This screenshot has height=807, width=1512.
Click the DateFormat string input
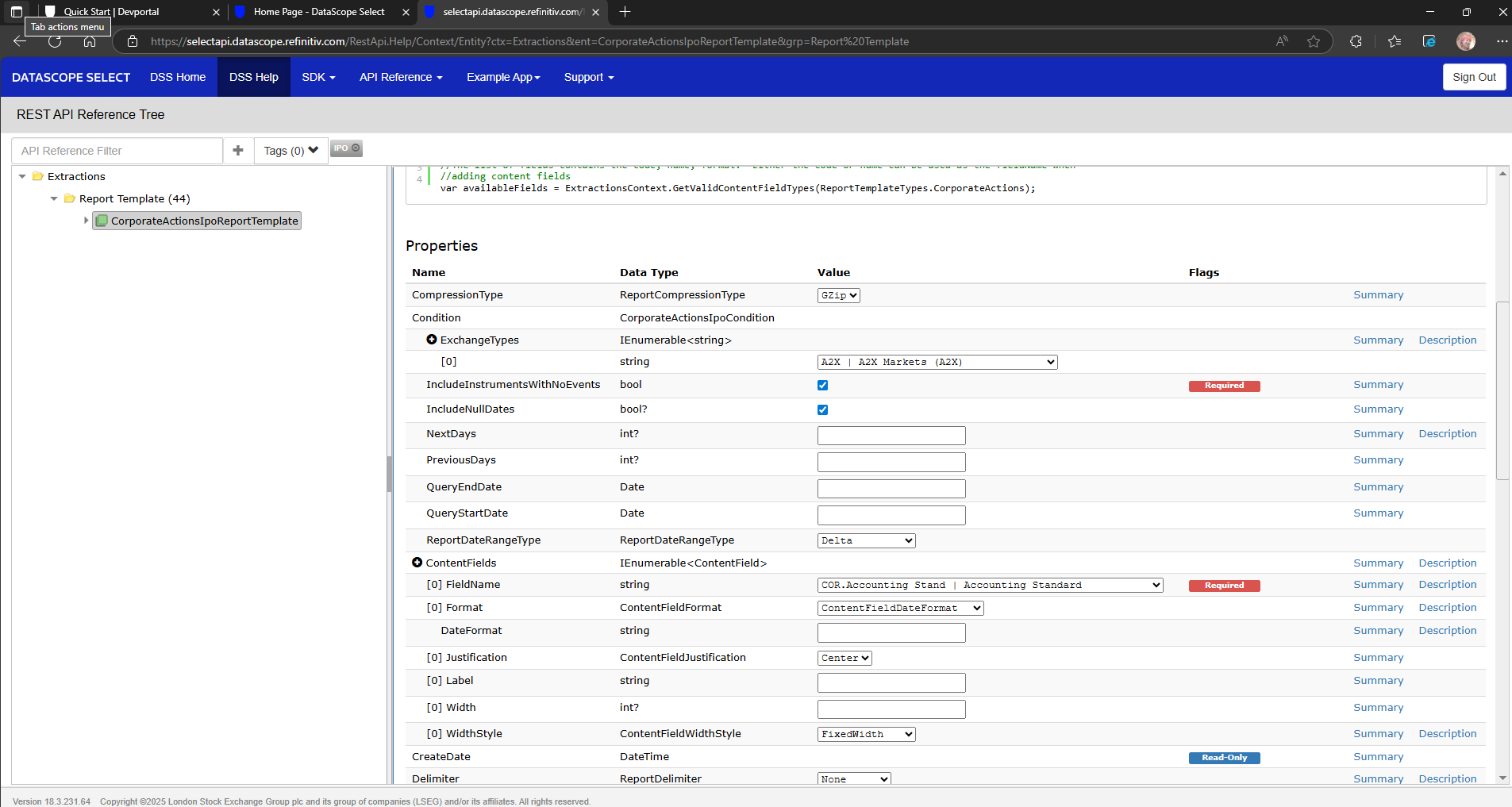pos(891,632)
